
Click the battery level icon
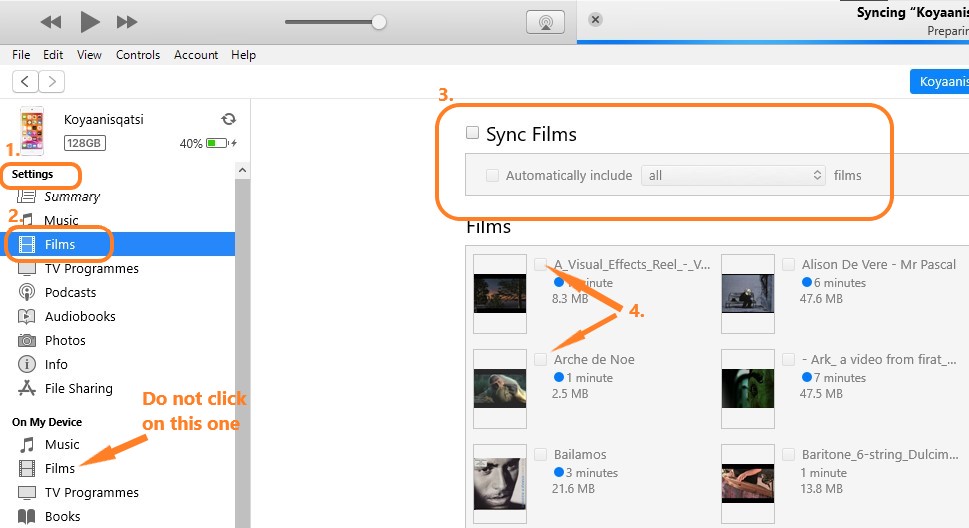coord(217,143)
